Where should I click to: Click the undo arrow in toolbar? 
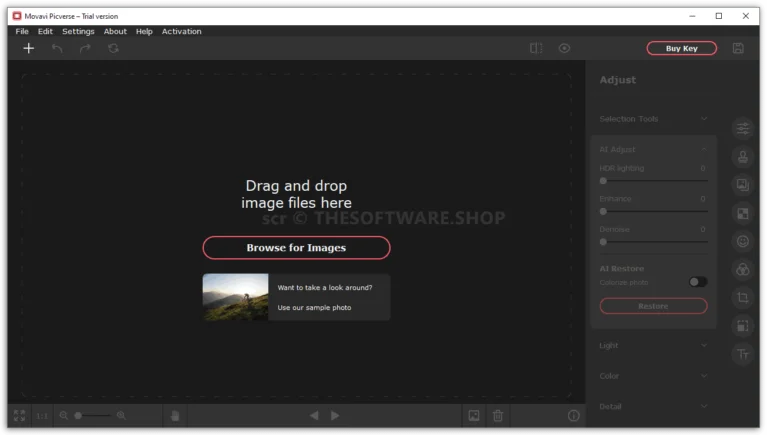[57, 48]
